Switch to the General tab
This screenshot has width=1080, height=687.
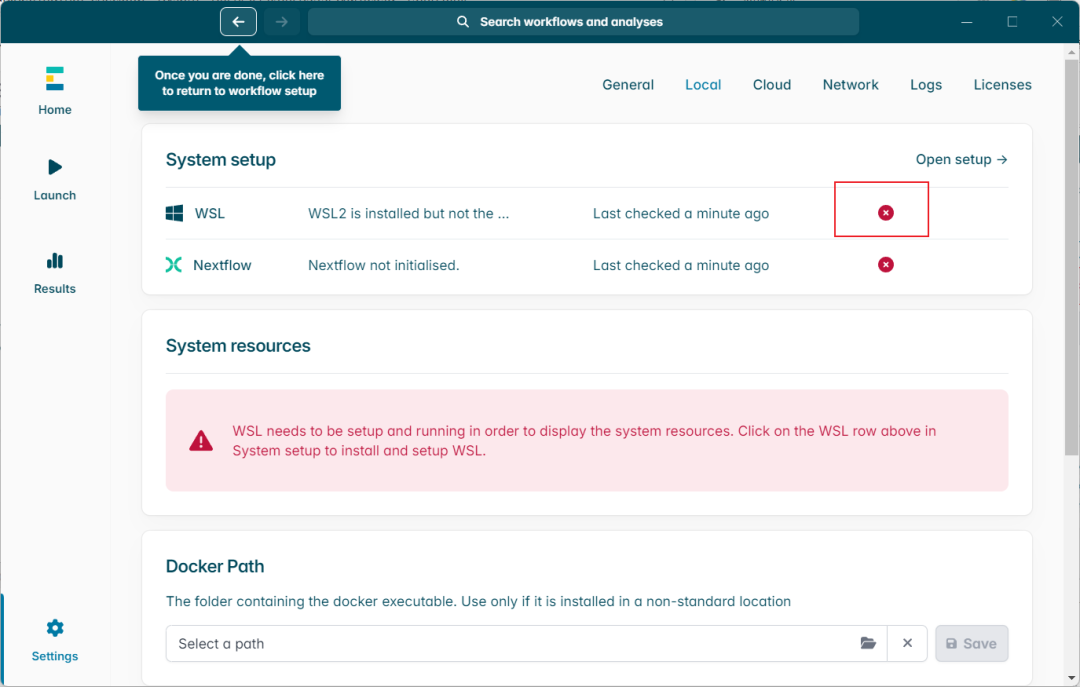pos(628,85)
